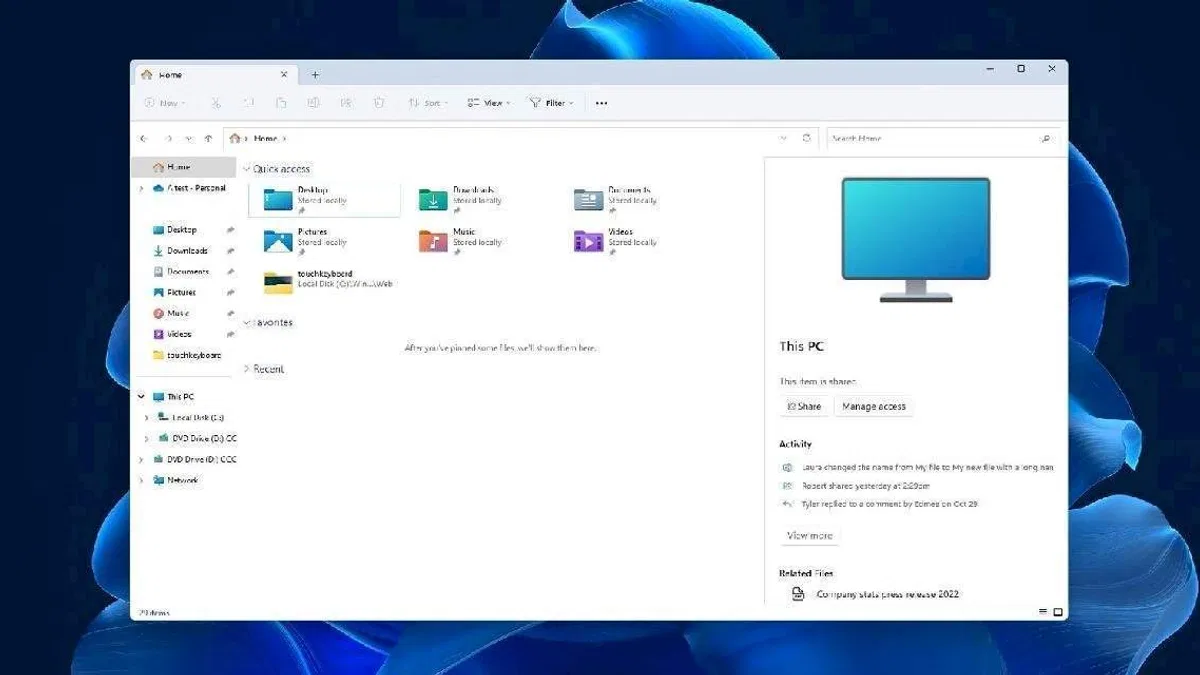
Task: Click the Share icon in the toolbar
Action: click(346, 103)
